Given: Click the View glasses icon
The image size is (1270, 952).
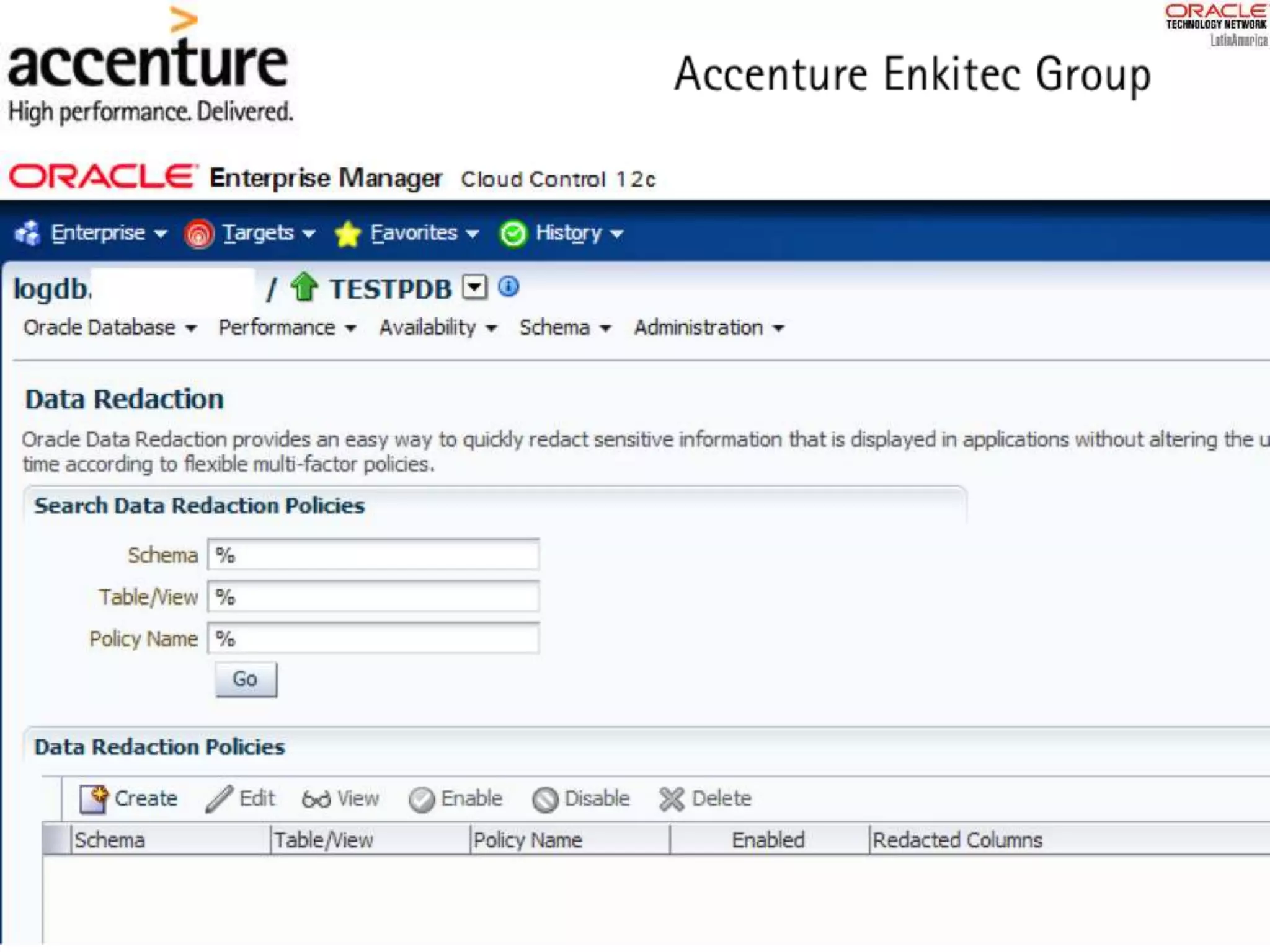Looking at the screenshot, I should [316, 799].
